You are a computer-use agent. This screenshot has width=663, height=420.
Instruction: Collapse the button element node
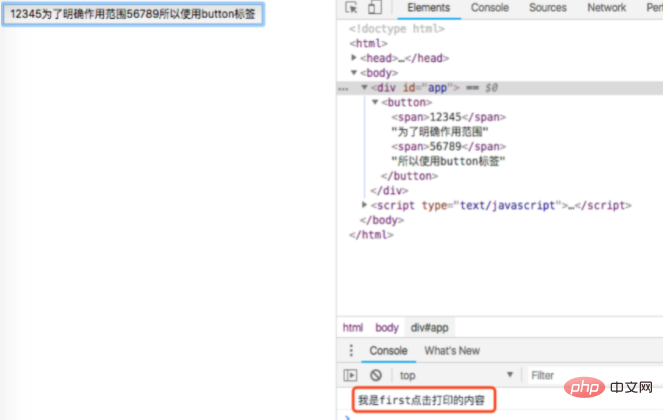(375, 102)
